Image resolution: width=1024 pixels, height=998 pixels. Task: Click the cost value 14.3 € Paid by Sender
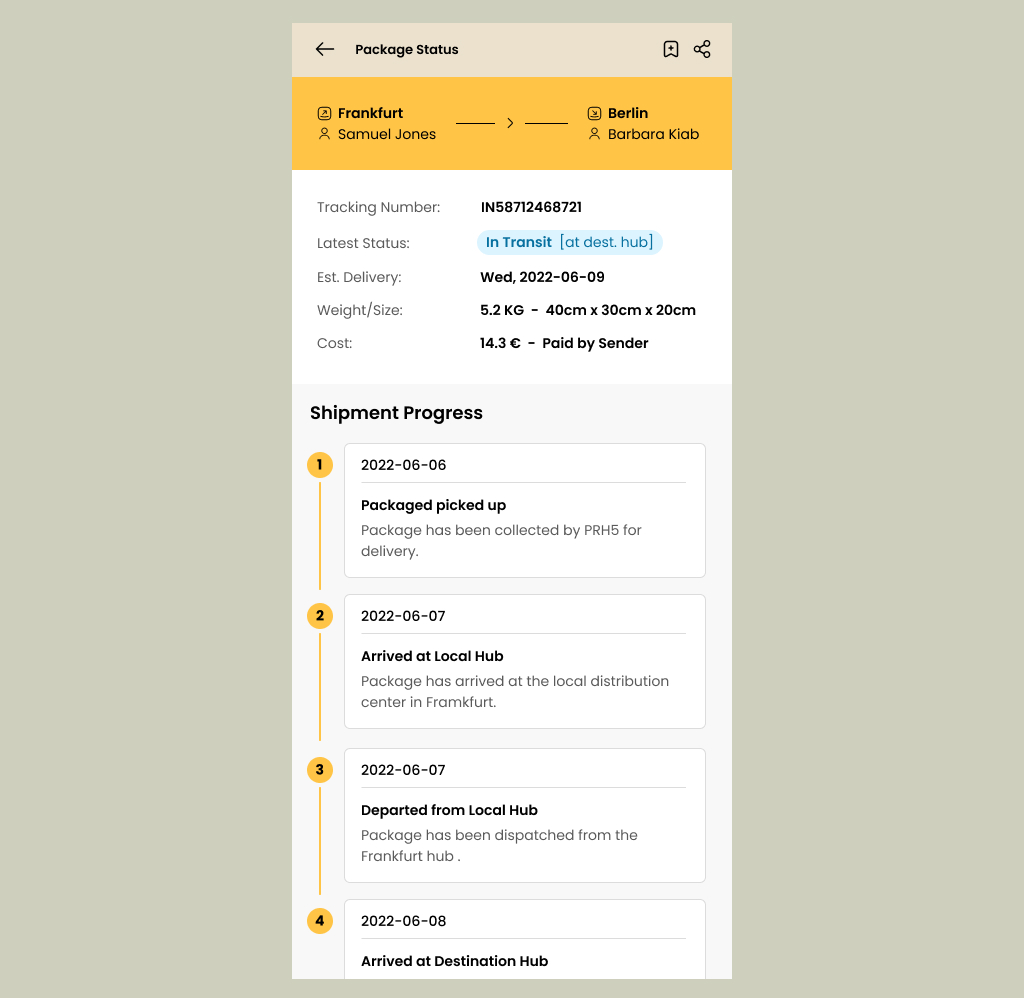pyautogui.click(x=564, y=344)
